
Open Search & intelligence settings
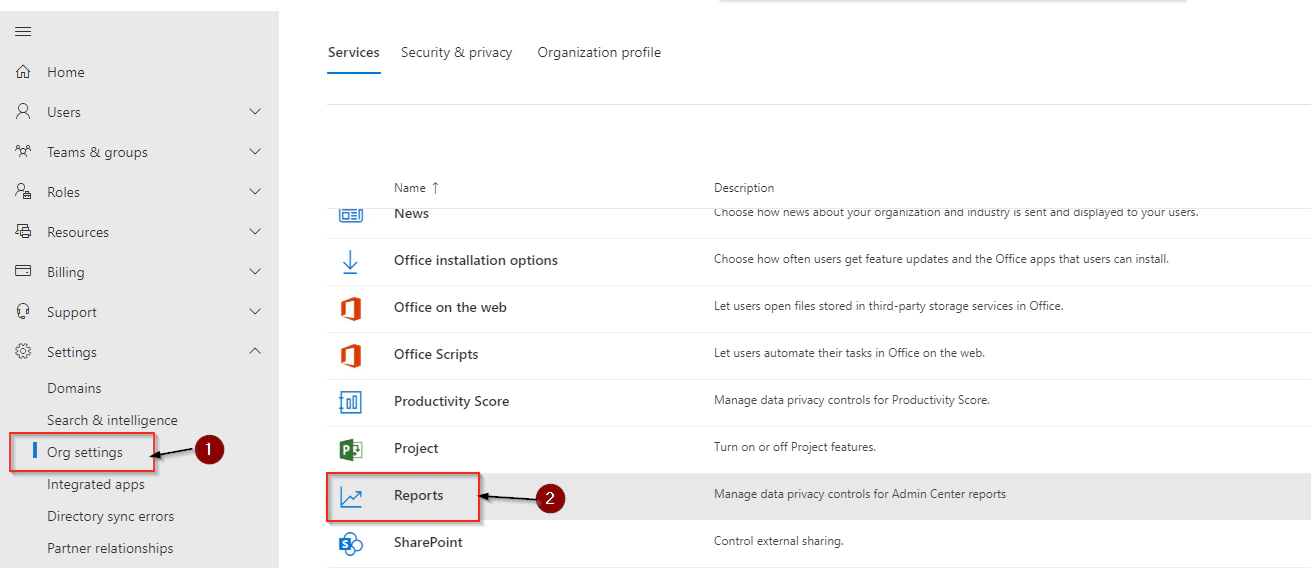[112, 420]
